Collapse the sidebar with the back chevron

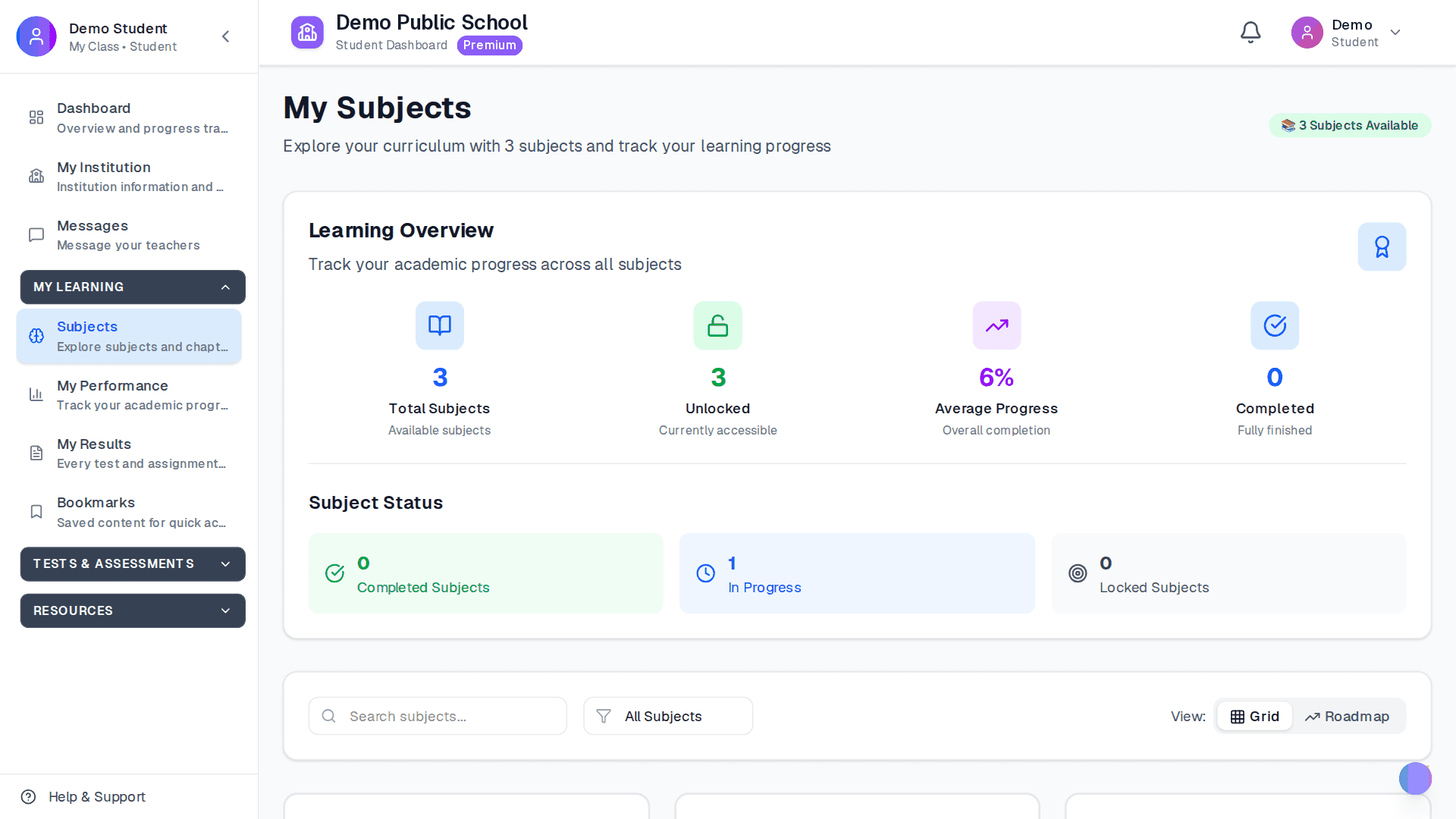coord(225,36)
